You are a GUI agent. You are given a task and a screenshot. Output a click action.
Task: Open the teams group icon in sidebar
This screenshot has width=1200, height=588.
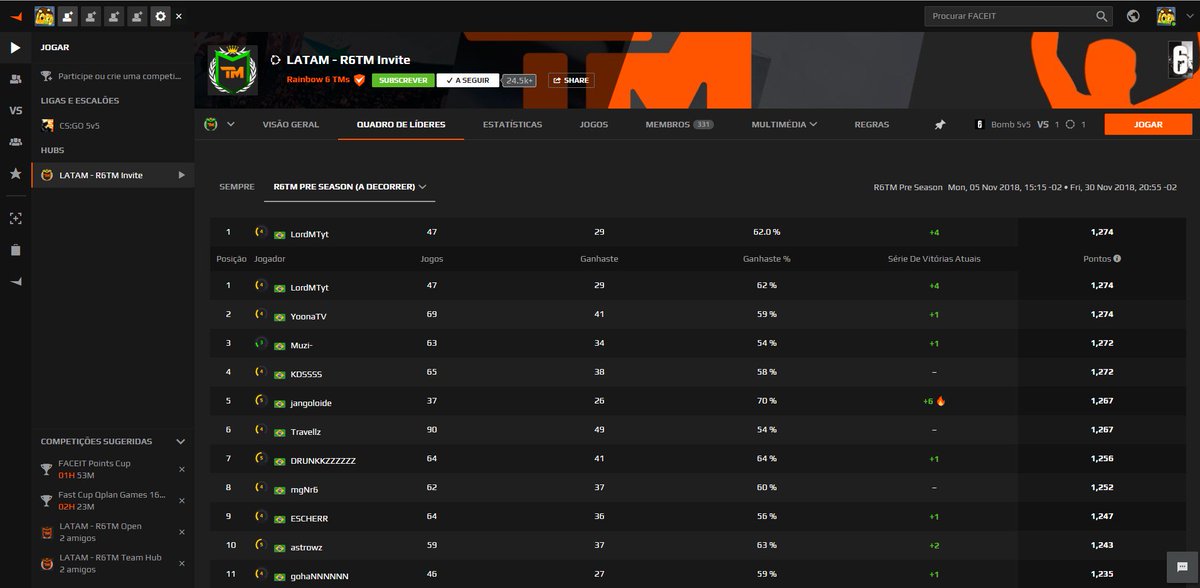coord(15,142)
